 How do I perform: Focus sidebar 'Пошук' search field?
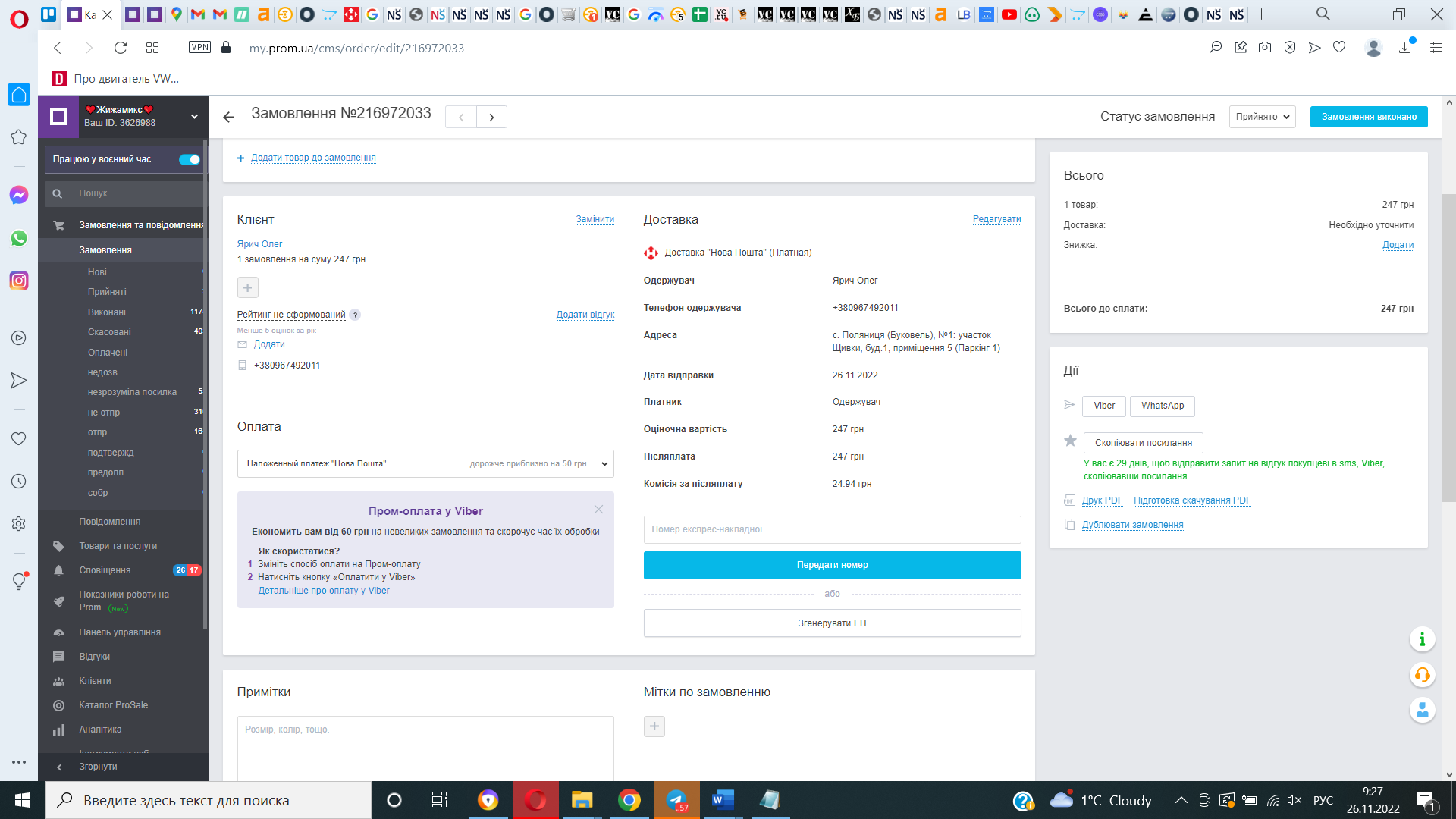coord(125,193)
